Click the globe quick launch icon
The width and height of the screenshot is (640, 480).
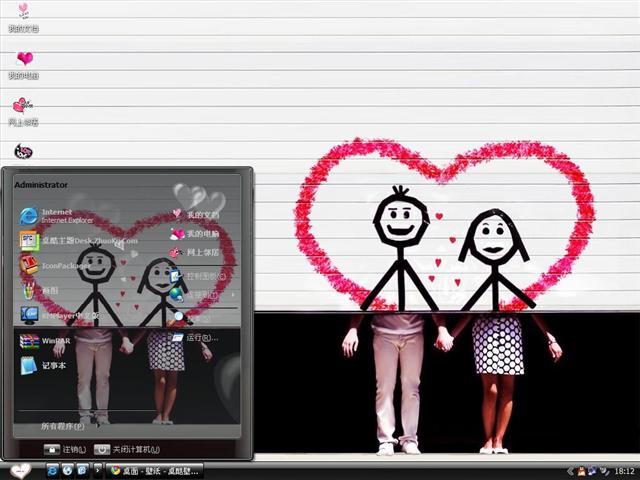click(68, 471)
